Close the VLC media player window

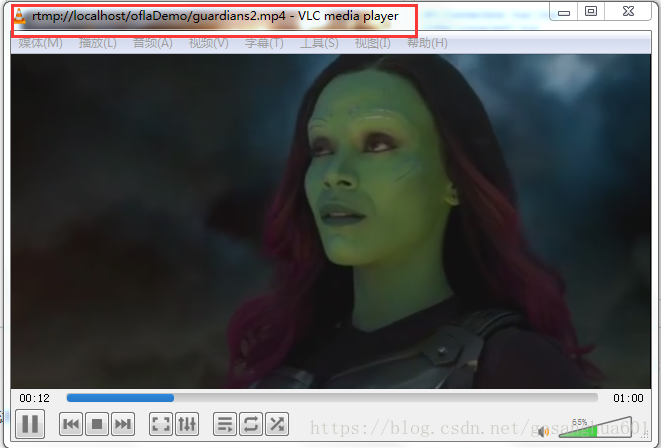[628, 11]
